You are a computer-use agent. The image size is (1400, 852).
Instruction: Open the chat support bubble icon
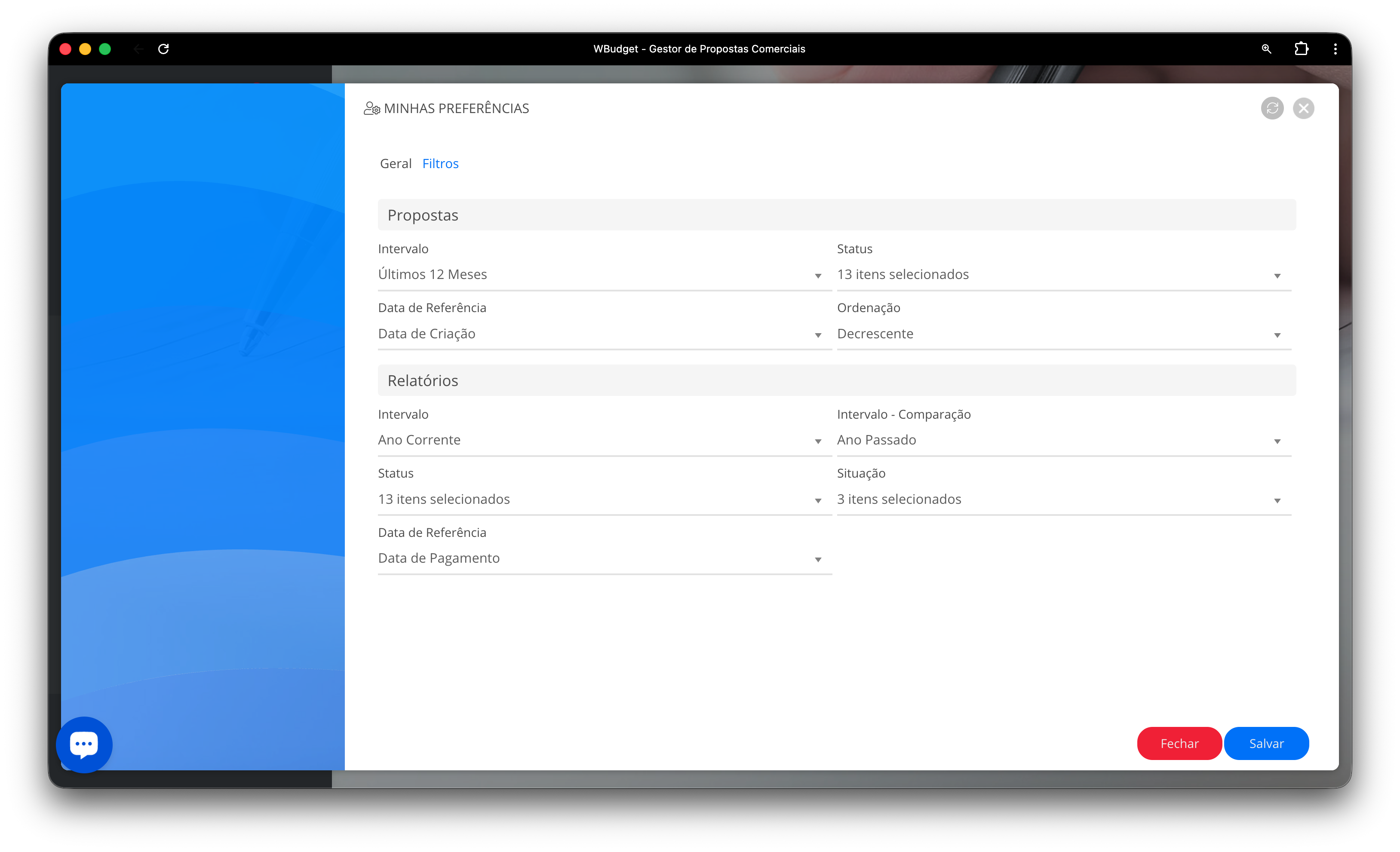(x=84, y=744)
